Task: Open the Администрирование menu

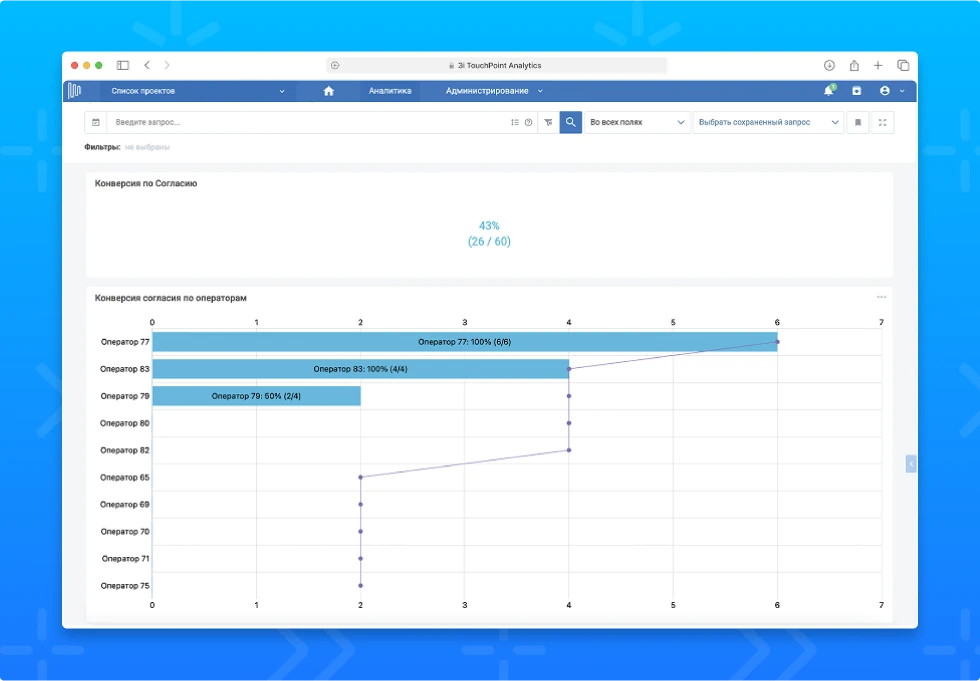Action: point(494,91)
